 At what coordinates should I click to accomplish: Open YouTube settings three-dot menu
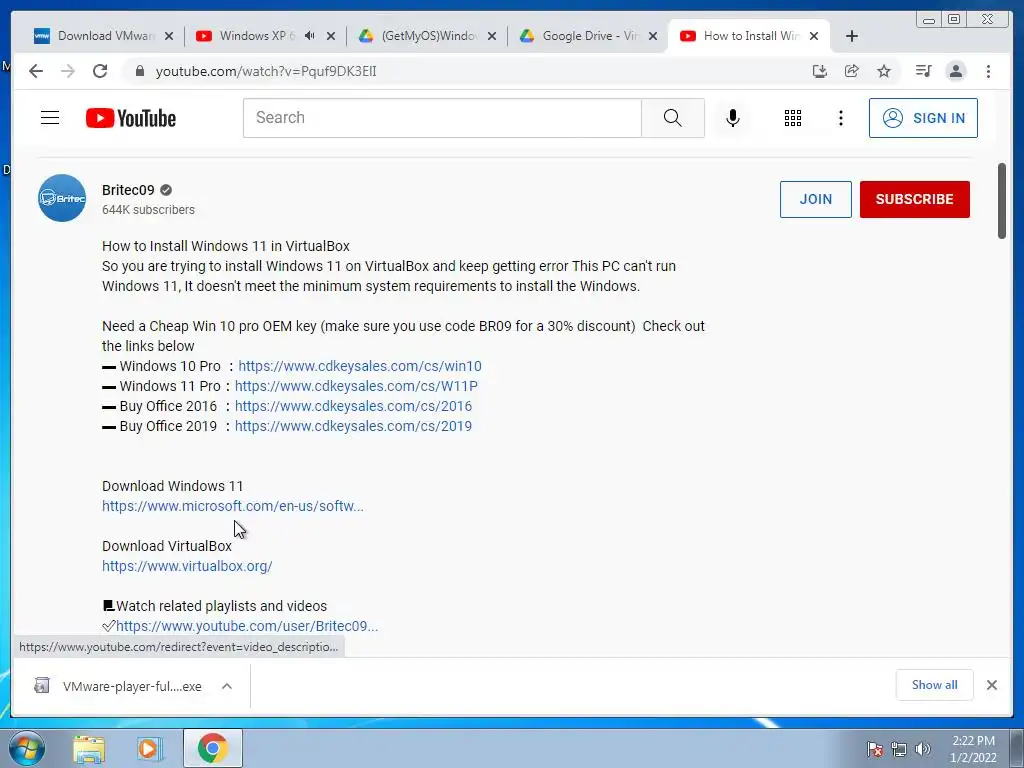point(840,118)
